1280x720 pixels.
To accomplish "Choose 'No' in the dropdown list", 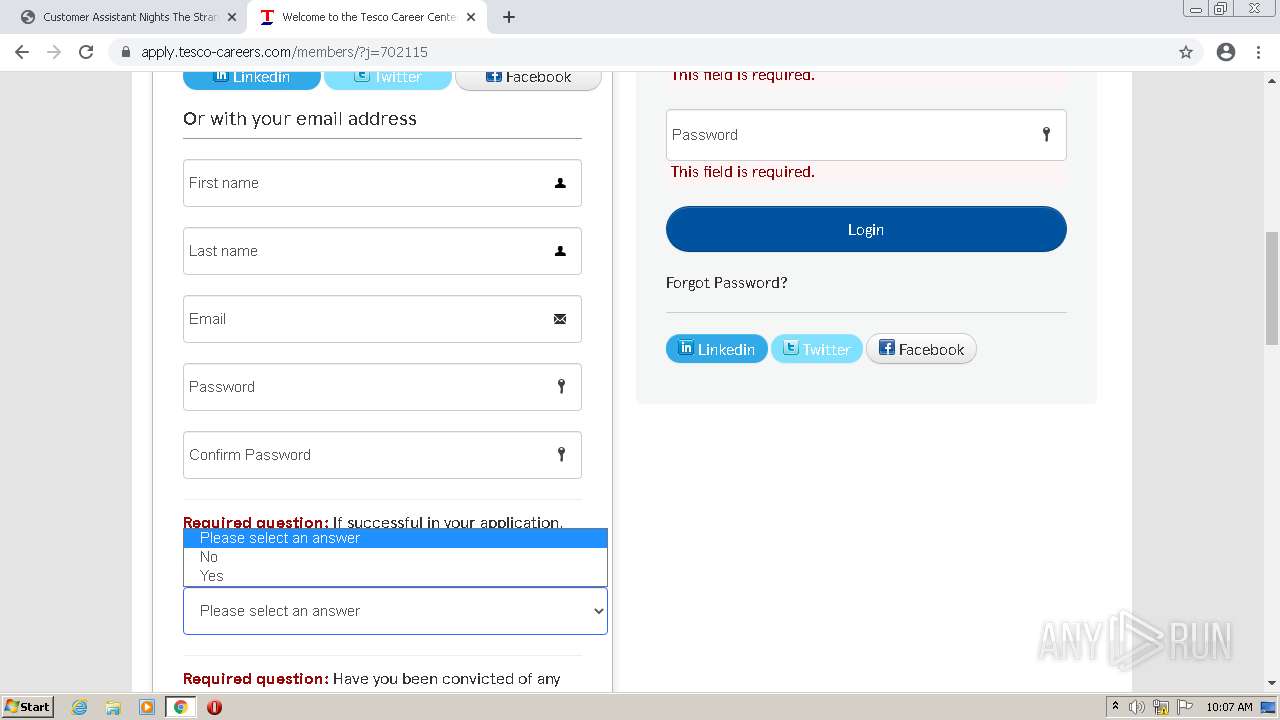I will [395, 557].
